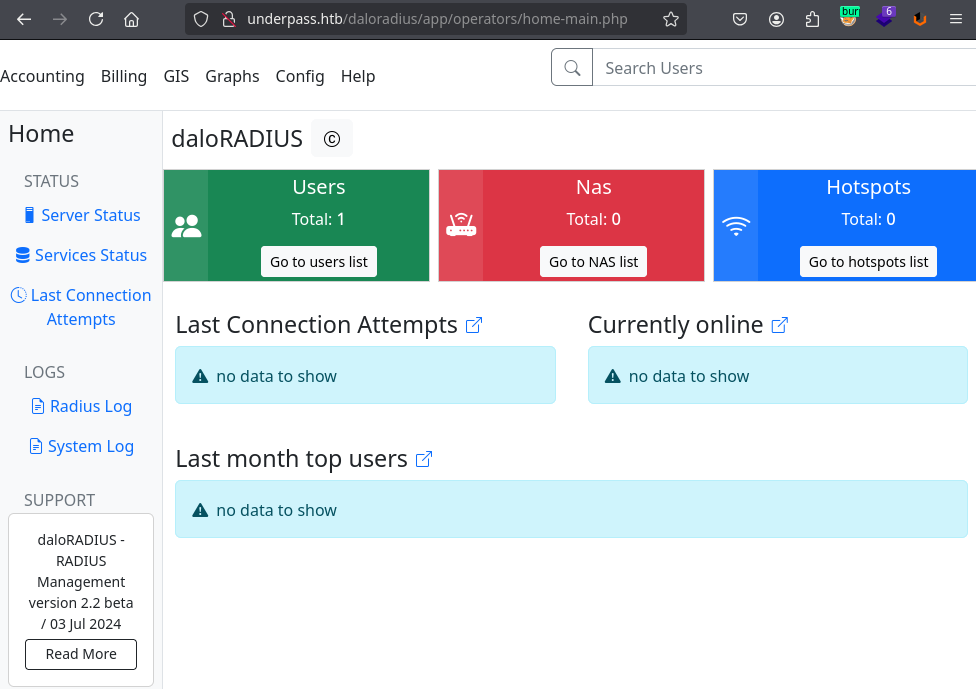This screenshot has width=976, height=689.
Task: Click the Burp proxy extension icon
Action: (848, 17)
